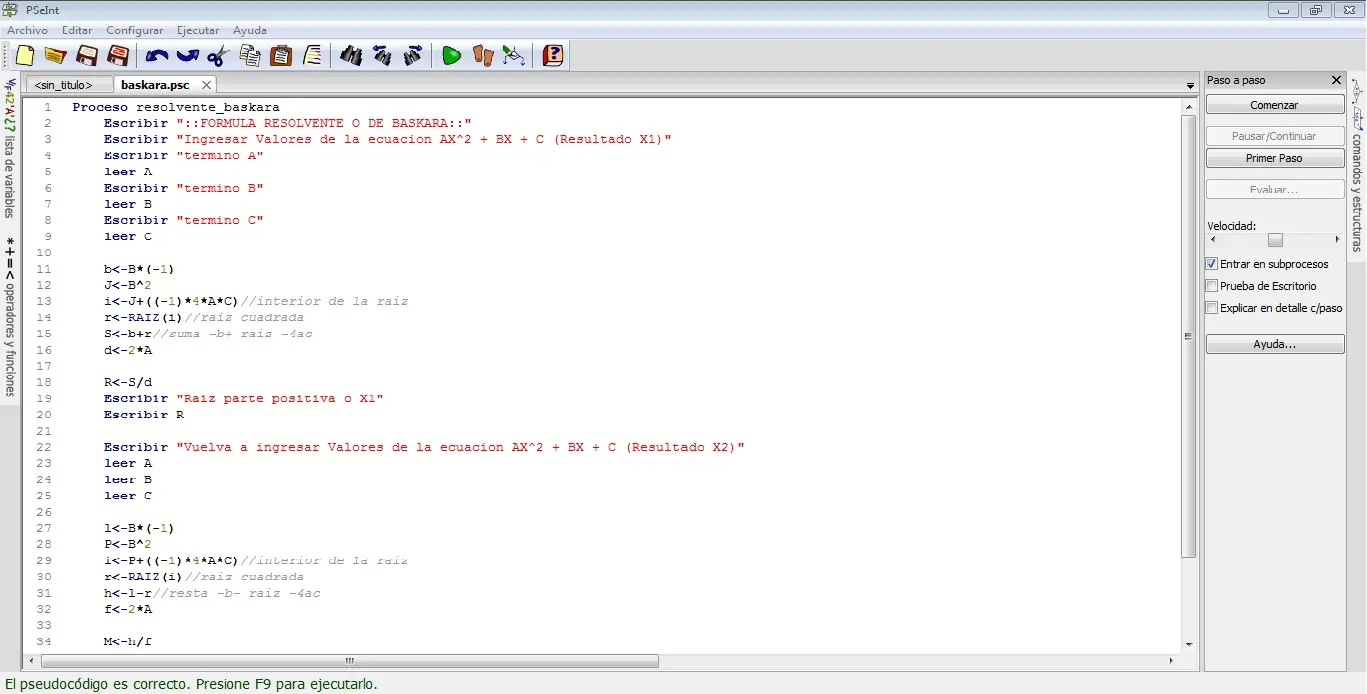Click the string 'termino B' on line 6
The width and height of the screenshot is (1367, 694).
(x=220, y=188)
